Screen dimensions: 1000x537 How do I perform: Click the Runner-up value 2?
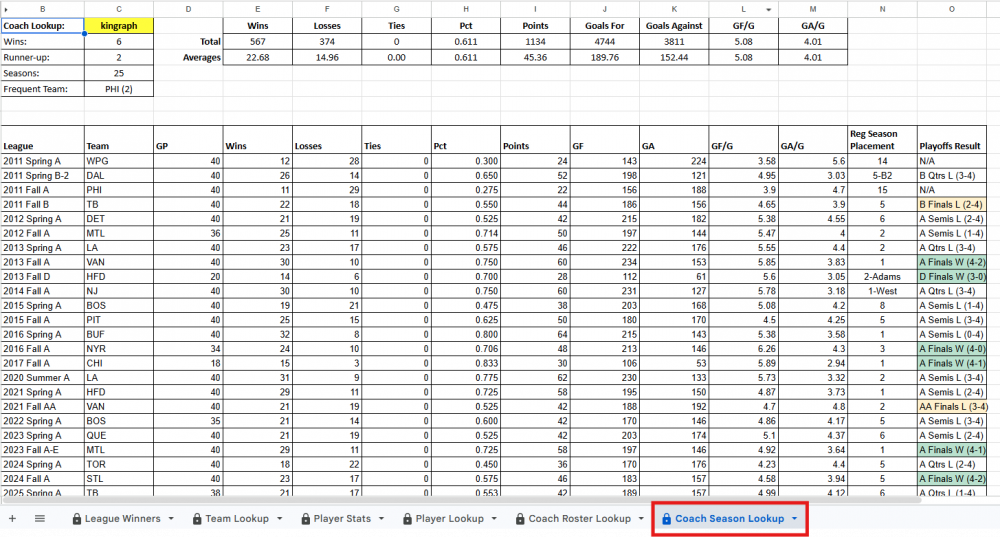119,57
